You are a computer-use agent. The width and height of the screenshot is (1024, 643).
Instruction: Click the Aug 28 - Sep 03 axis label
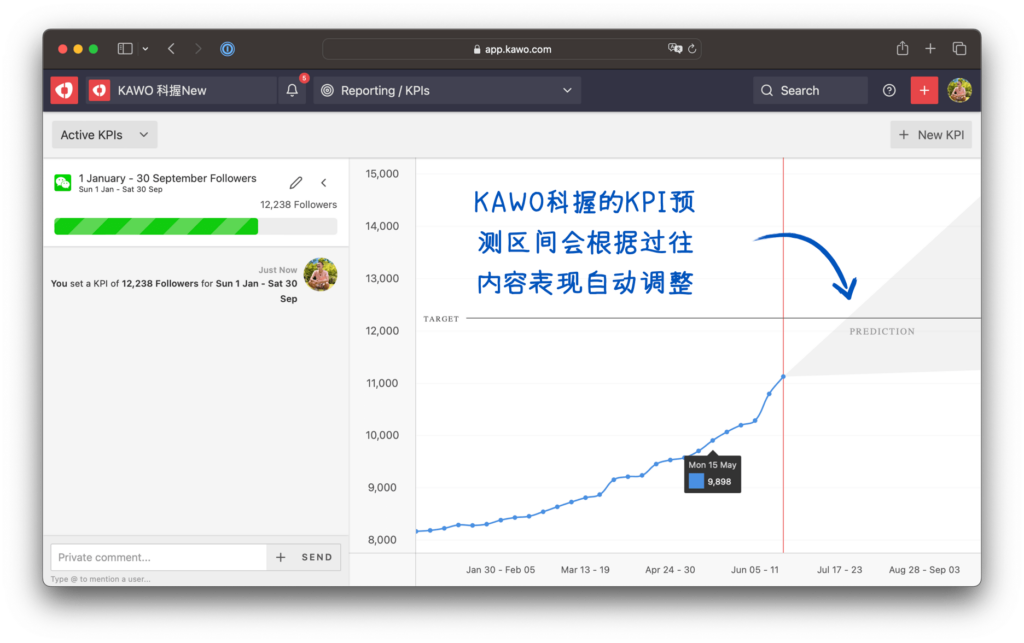coord(924,569)
